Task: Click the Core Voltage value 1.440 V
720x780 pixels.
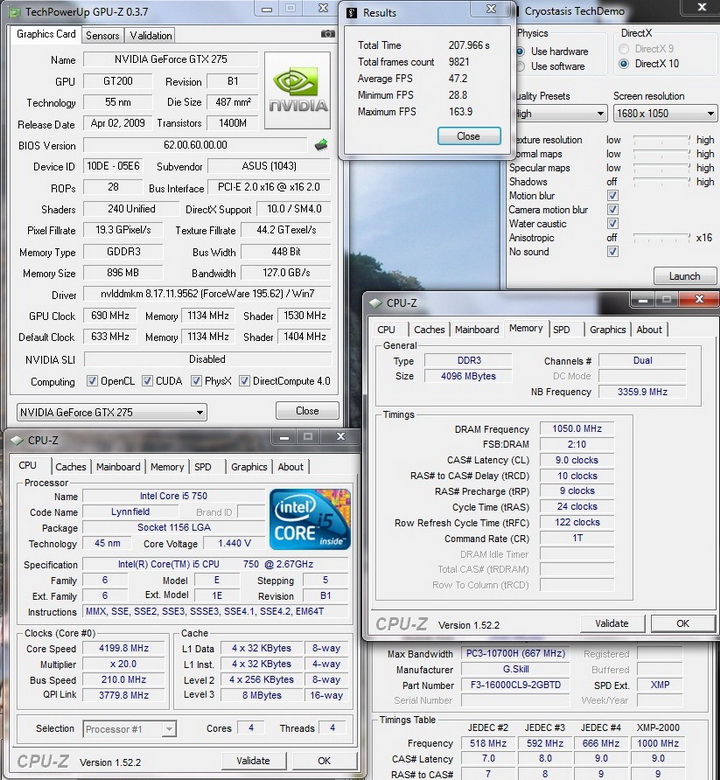Action: (x=234, y=543)
